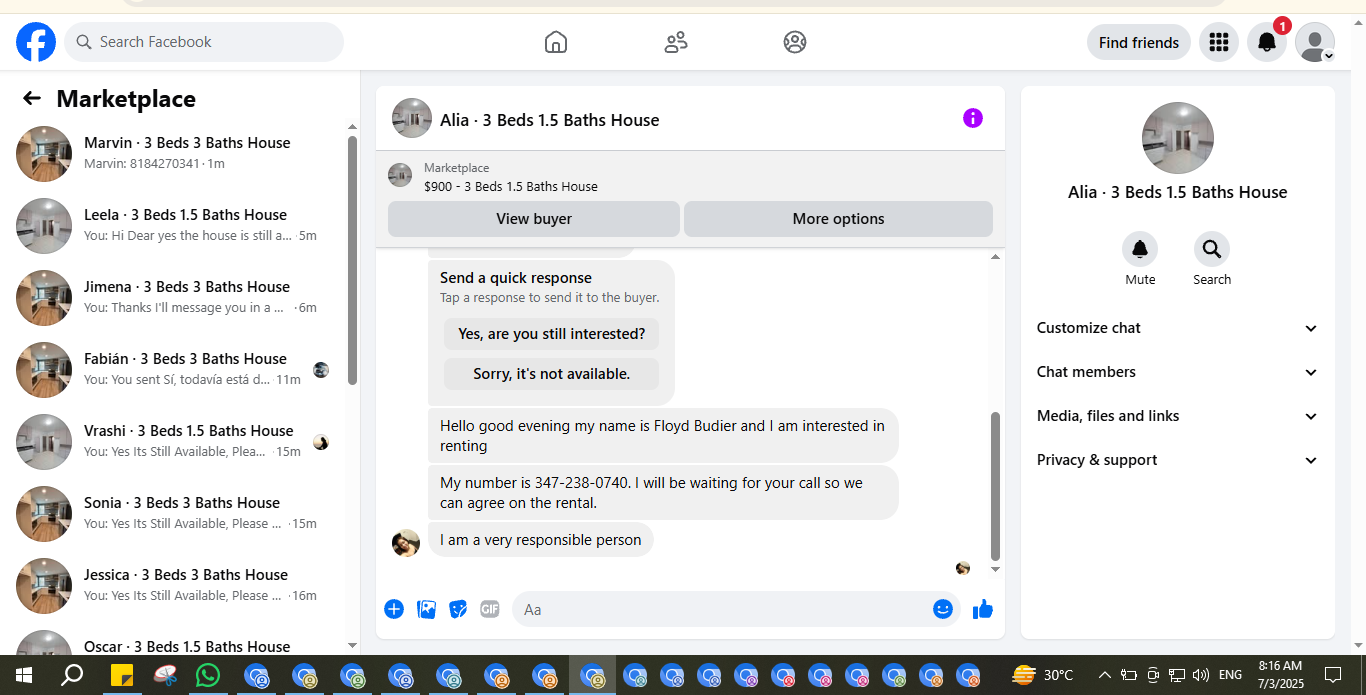This screenshot has width=1366, height=695.
Task: Expand Customize chat section
Action: click(1178, 328)
